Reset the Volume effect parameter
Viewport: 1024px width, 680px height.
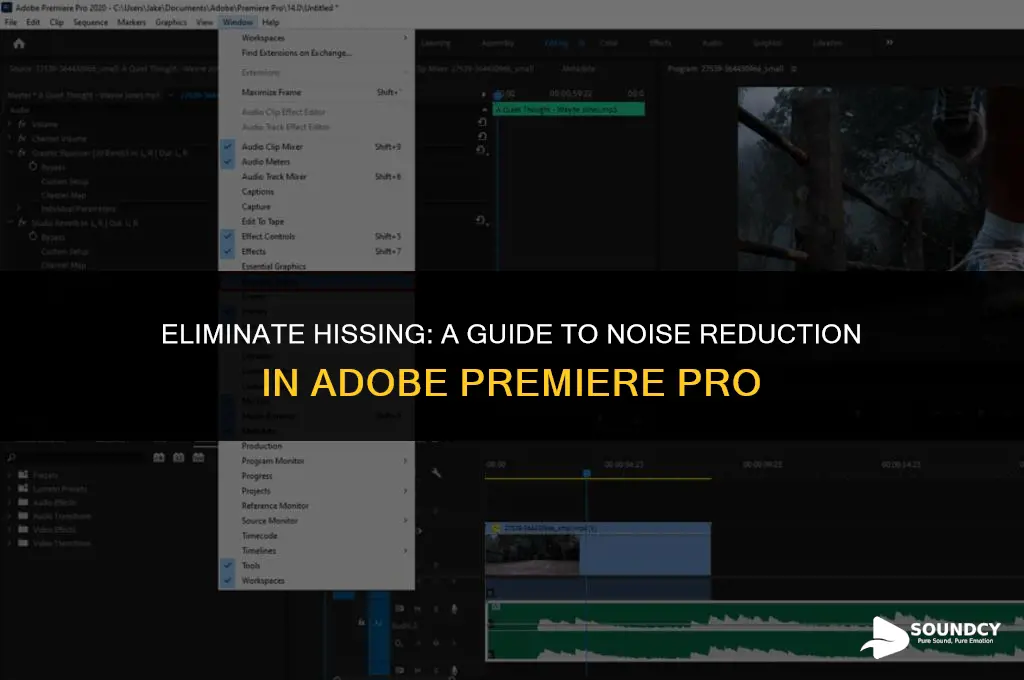pos(482,122)
